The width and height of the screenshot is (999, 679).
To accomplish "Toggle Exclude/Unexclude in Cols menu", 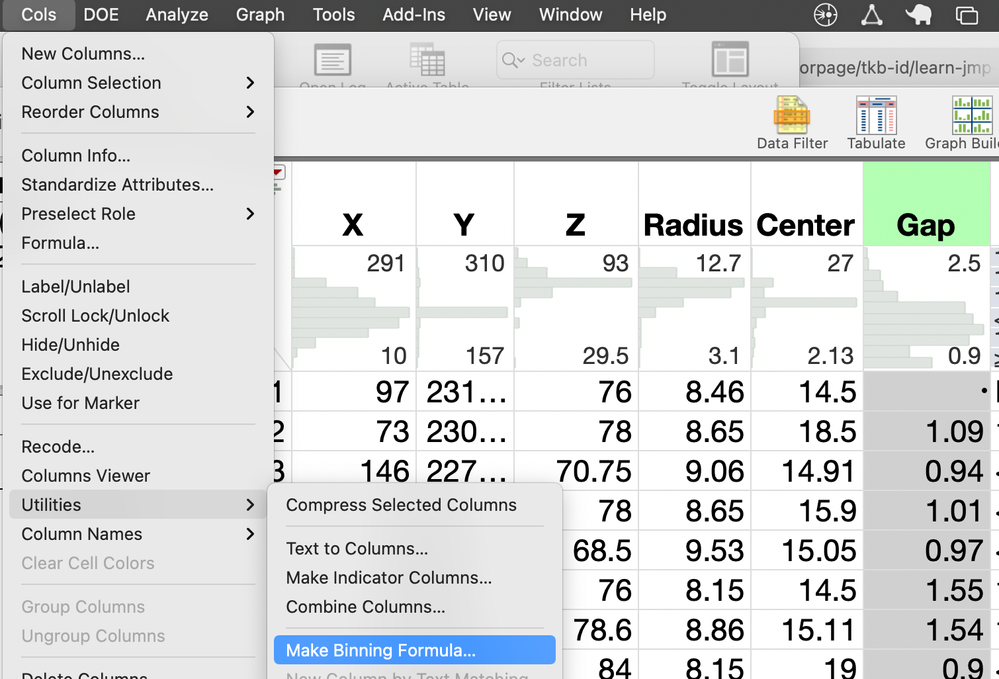I will coord(97,374).
